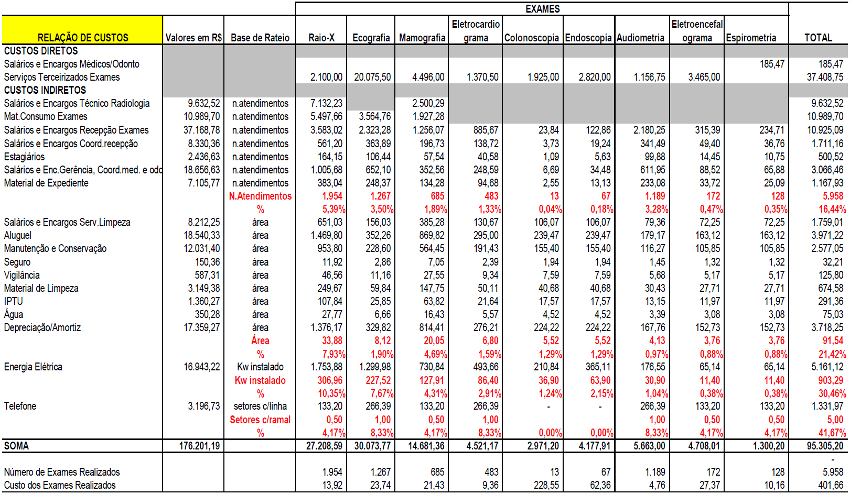Click the red N.Atendimentos label cell
The image size is (850, 494).
coord(258,196)
